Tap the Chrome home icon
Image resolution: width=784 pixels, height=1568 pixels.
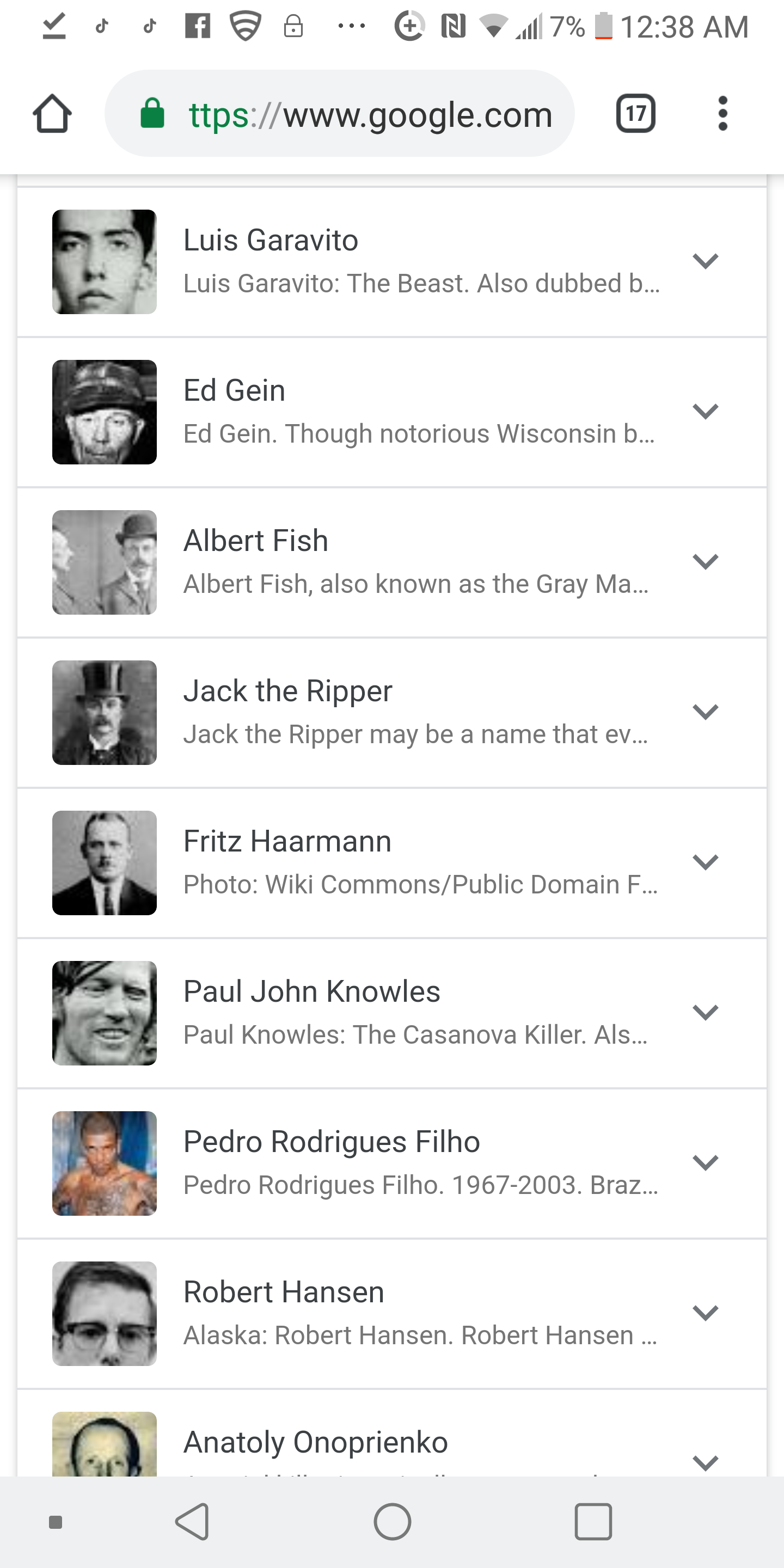(52, 114)
